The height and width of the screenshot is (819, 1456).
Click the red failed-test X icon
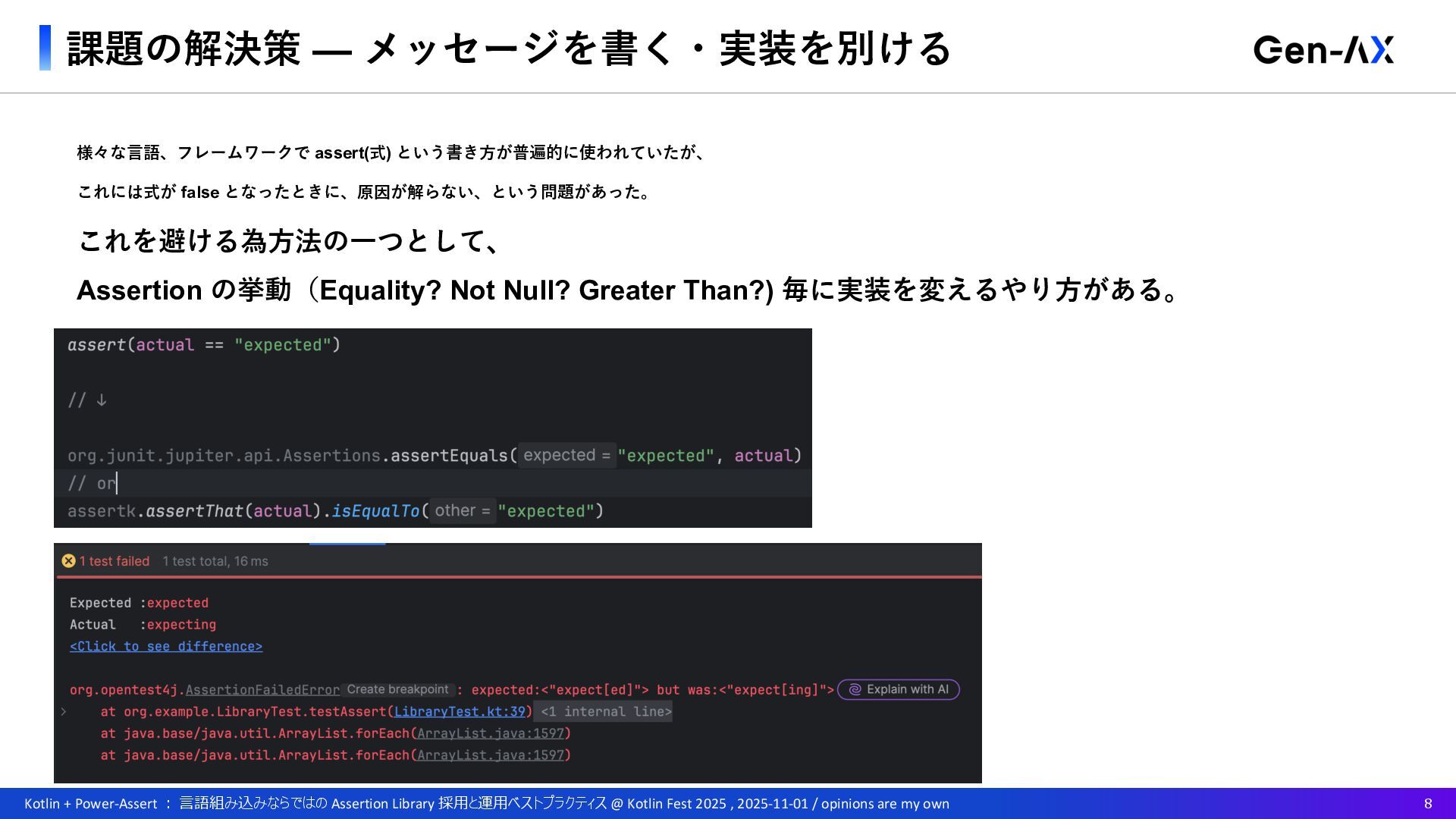[x=68, y=561]
